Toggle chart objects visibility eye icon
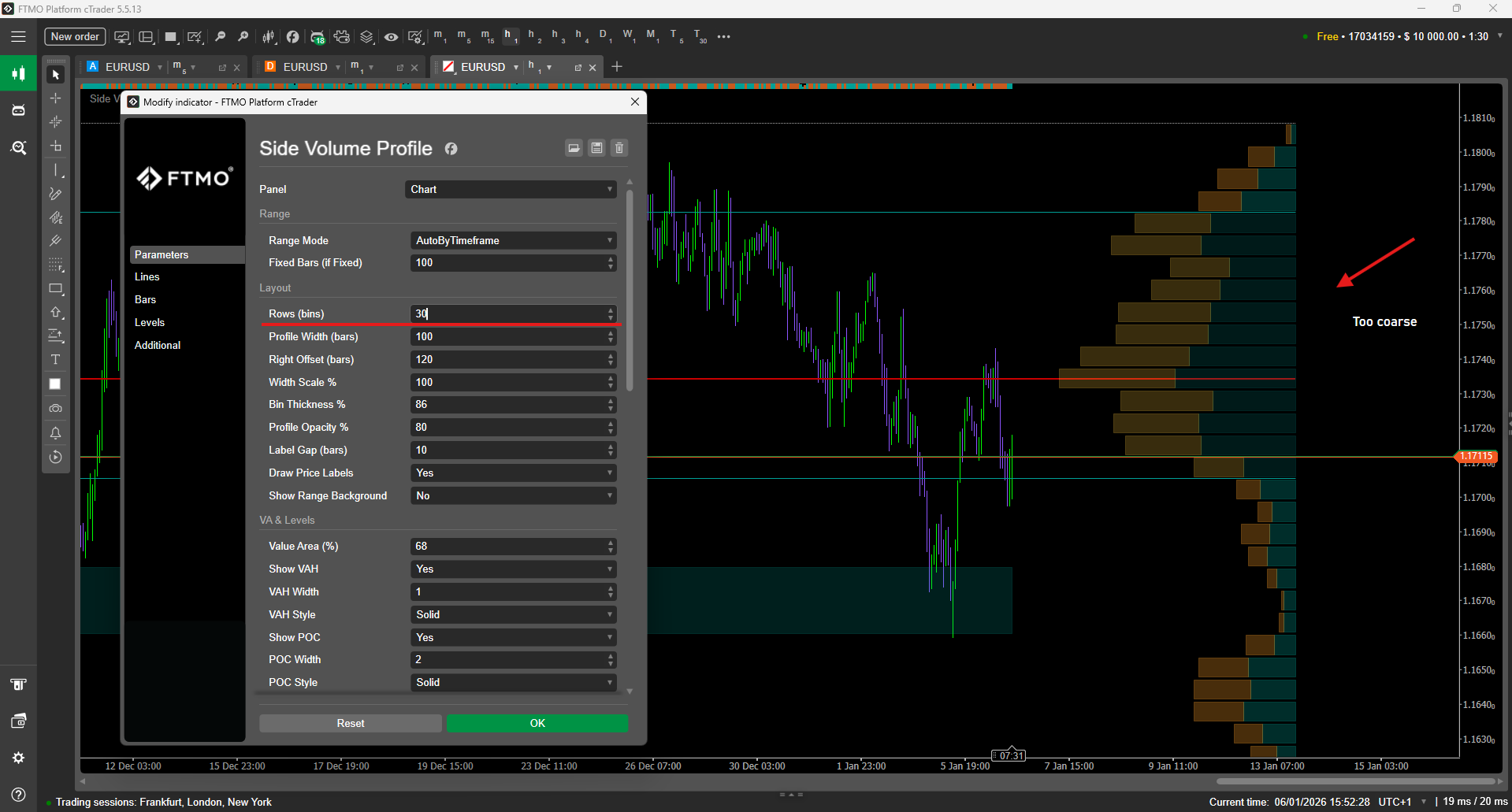 click(391, 37)
